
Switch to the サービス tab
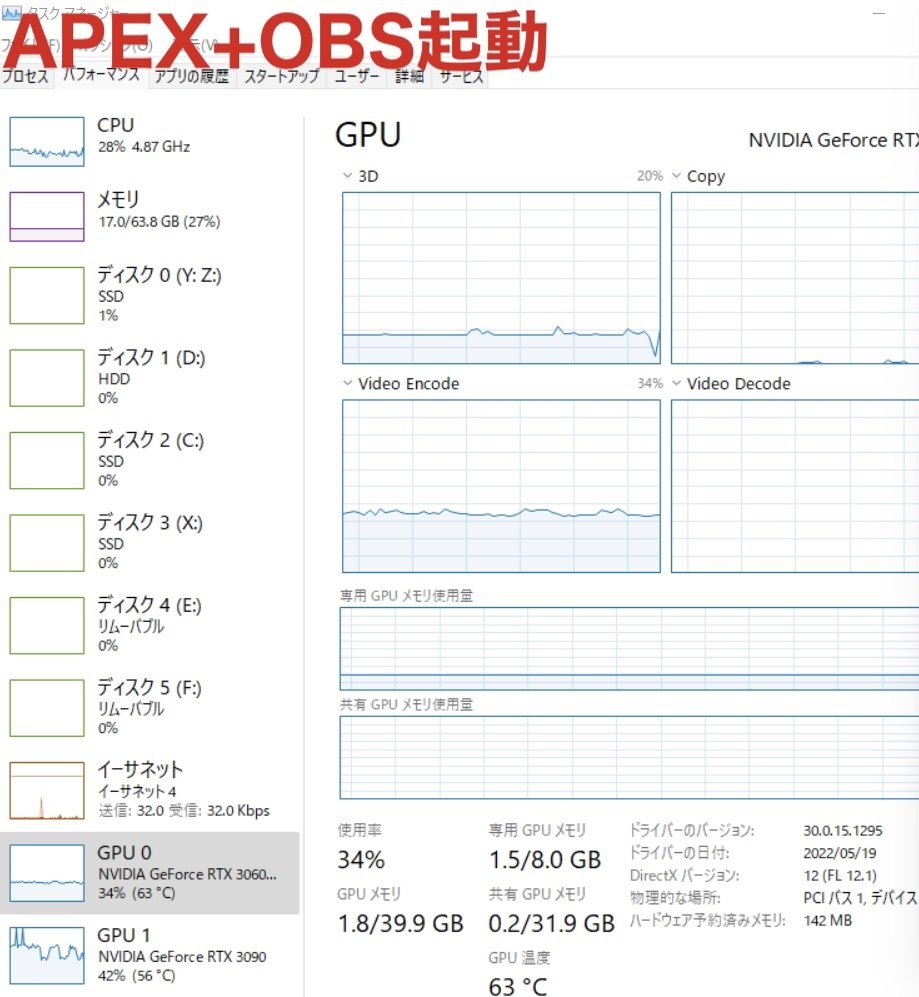click(x=461, y=76)
